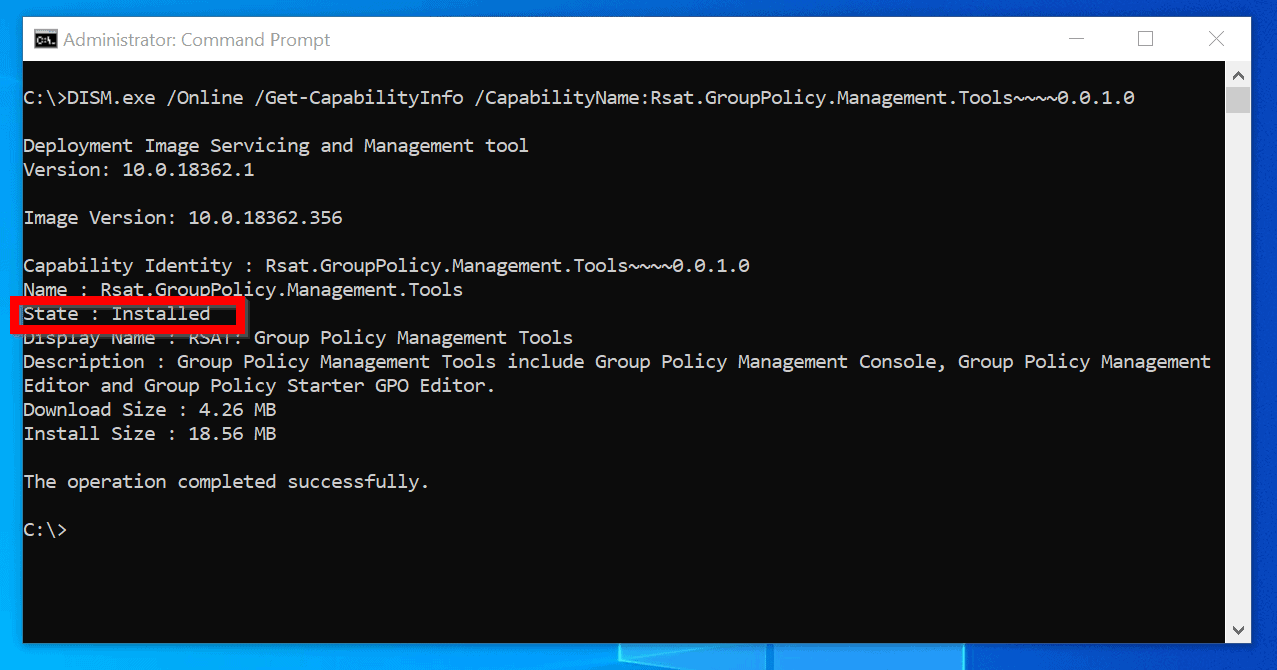The height and width of the screenshot is (670, 1277).
Task: Click the scrollbar thumb at the top
Action: [1238, 99]
